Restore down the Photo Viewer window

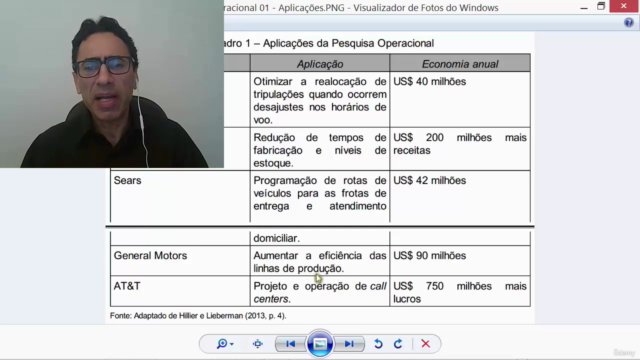tap(601, 6)
